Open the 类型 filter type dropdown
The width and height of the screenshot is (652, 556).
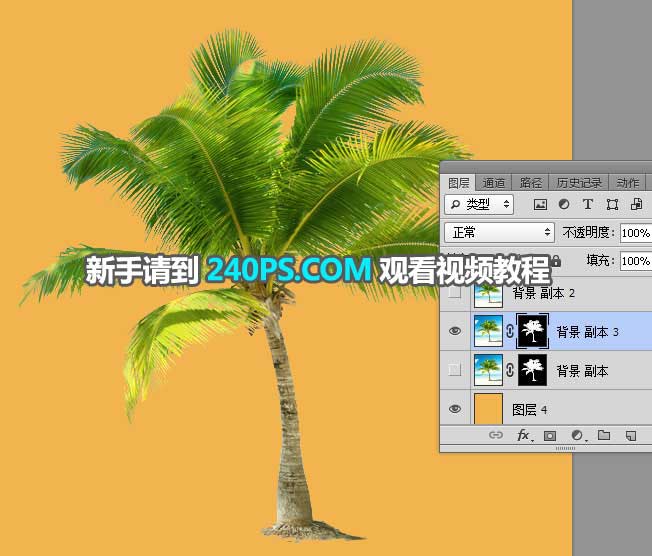tap(479, 204)
